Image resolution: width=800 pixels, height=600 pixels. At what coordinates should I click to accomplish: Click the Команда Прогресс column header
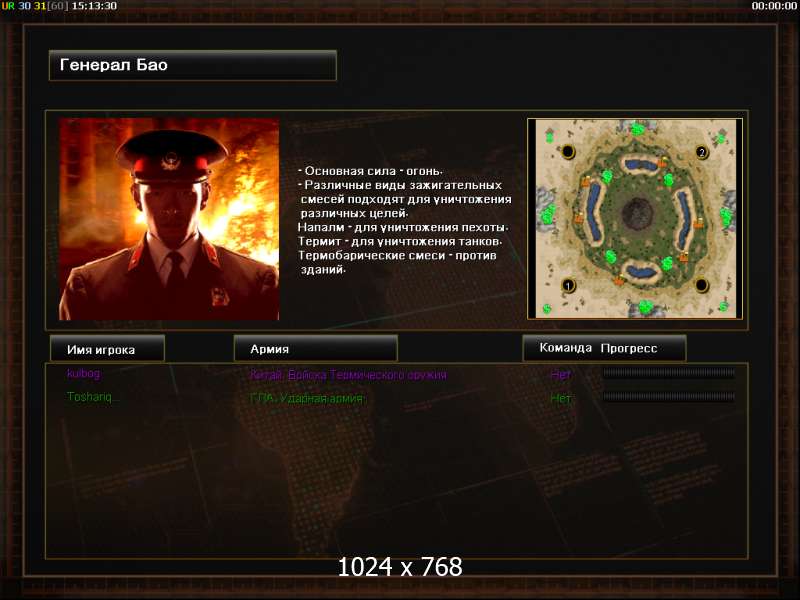604,348
